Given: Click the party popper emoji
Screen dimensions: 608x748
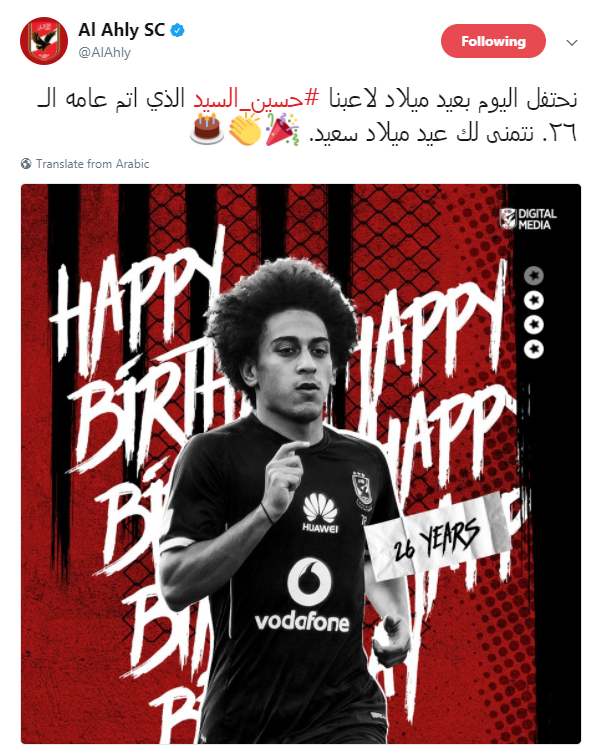Looking at the screenshot, I should 282,129.
